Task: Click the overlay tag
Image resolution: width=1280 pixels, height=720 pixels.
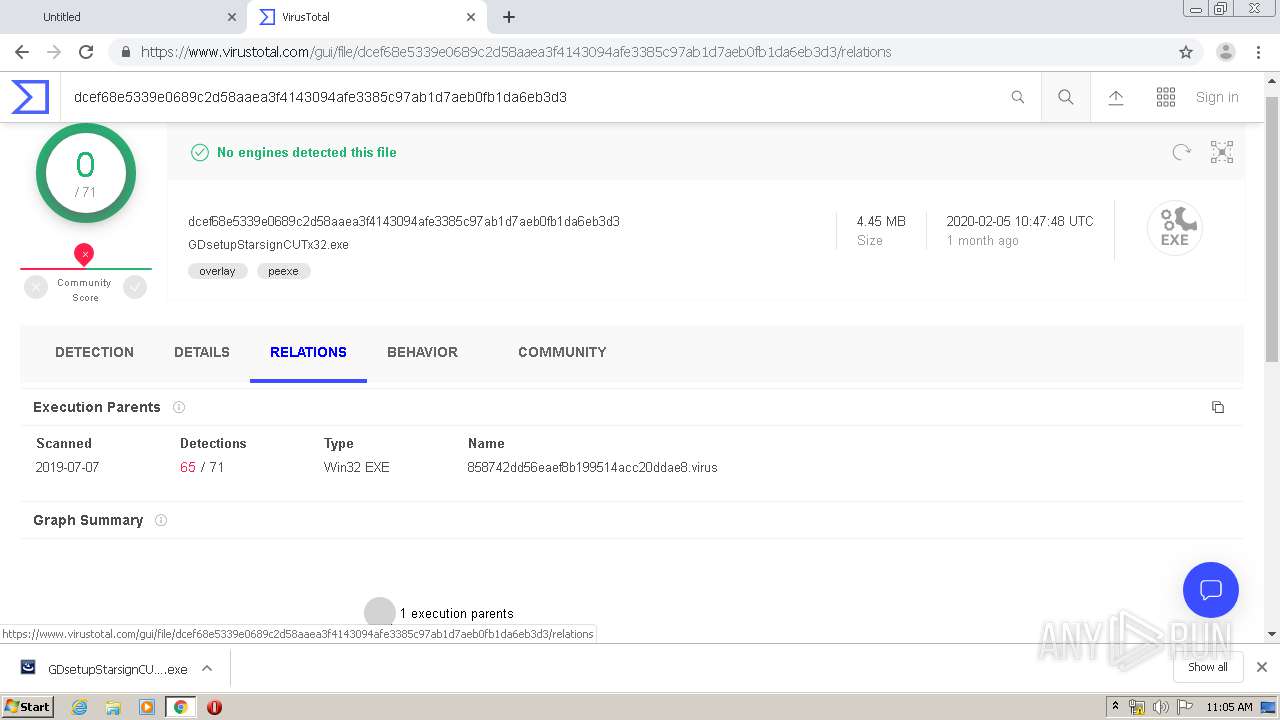Action: (x=217, y=271)
